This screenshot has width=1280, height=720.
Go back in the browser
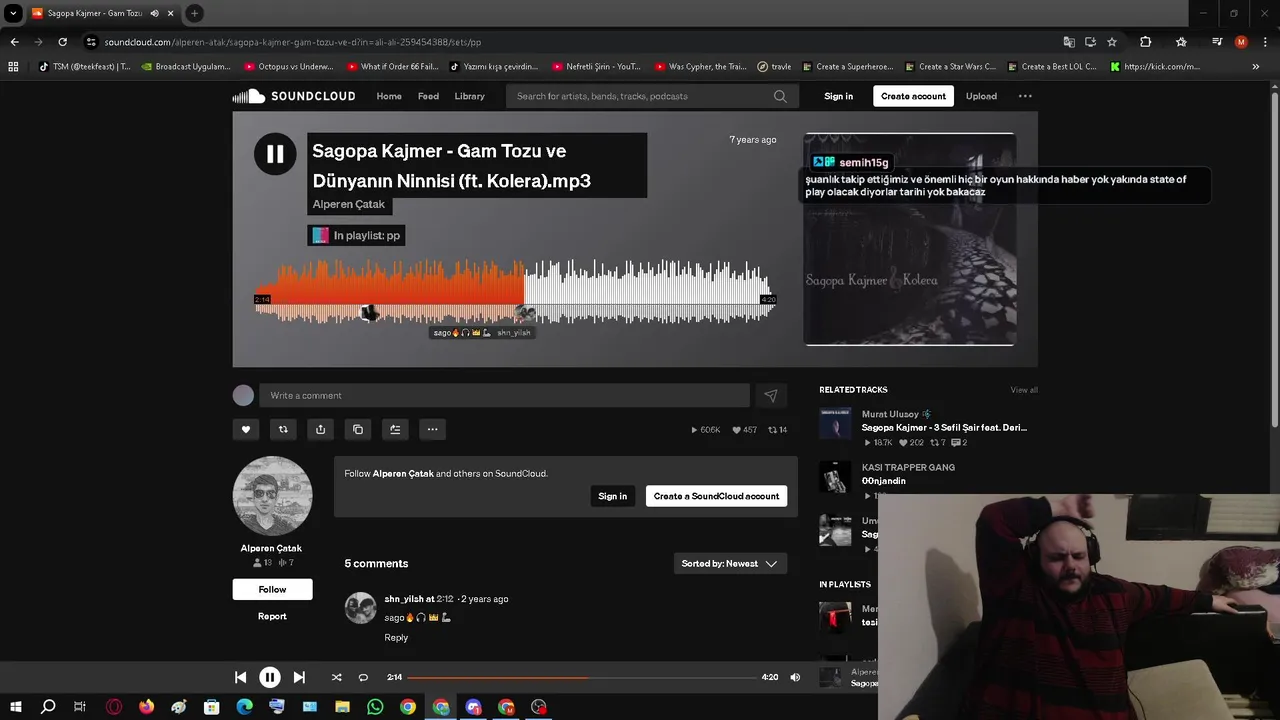(x=14, y=42)
